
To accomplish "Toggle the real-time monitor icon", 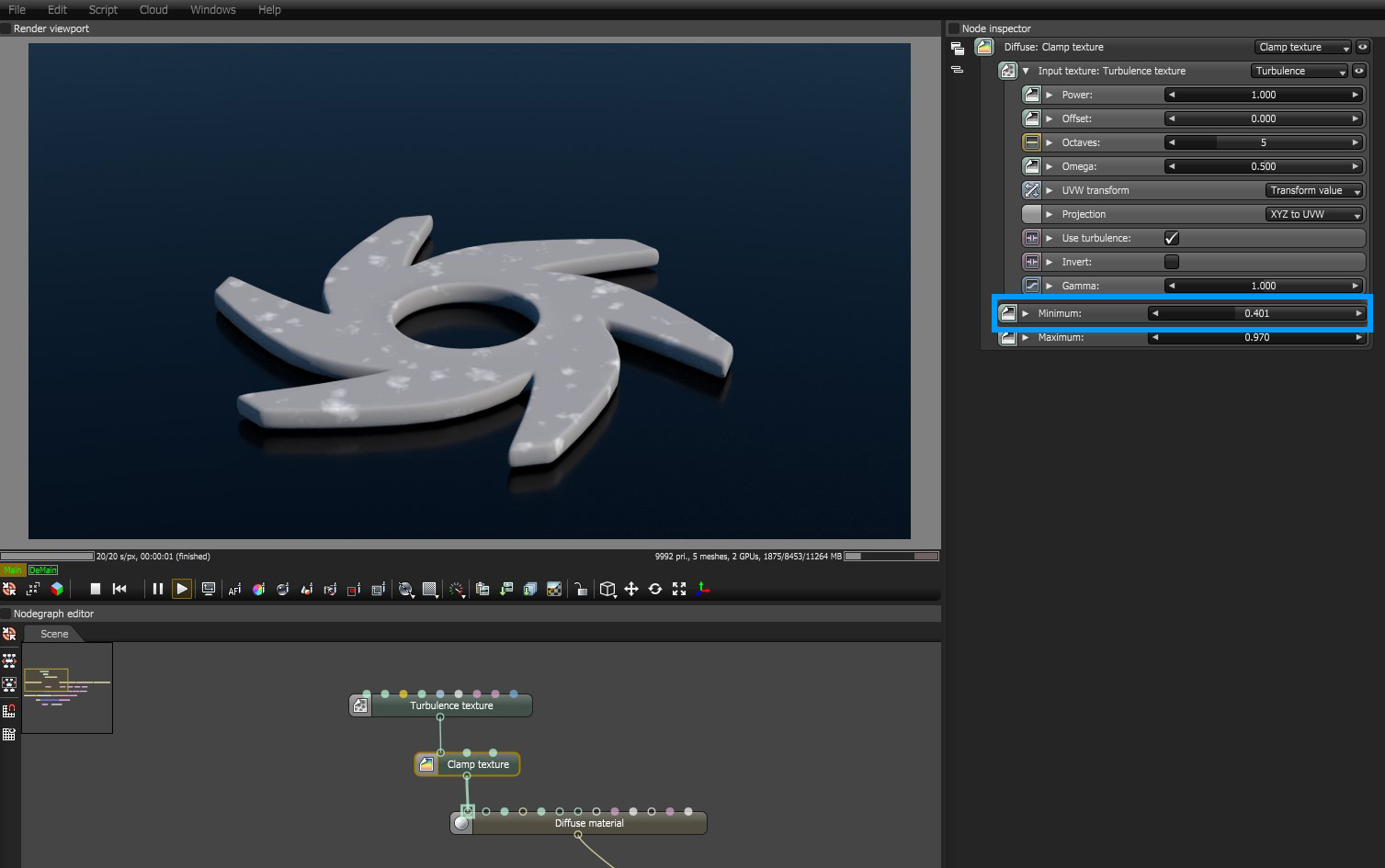I will [209, 589].
